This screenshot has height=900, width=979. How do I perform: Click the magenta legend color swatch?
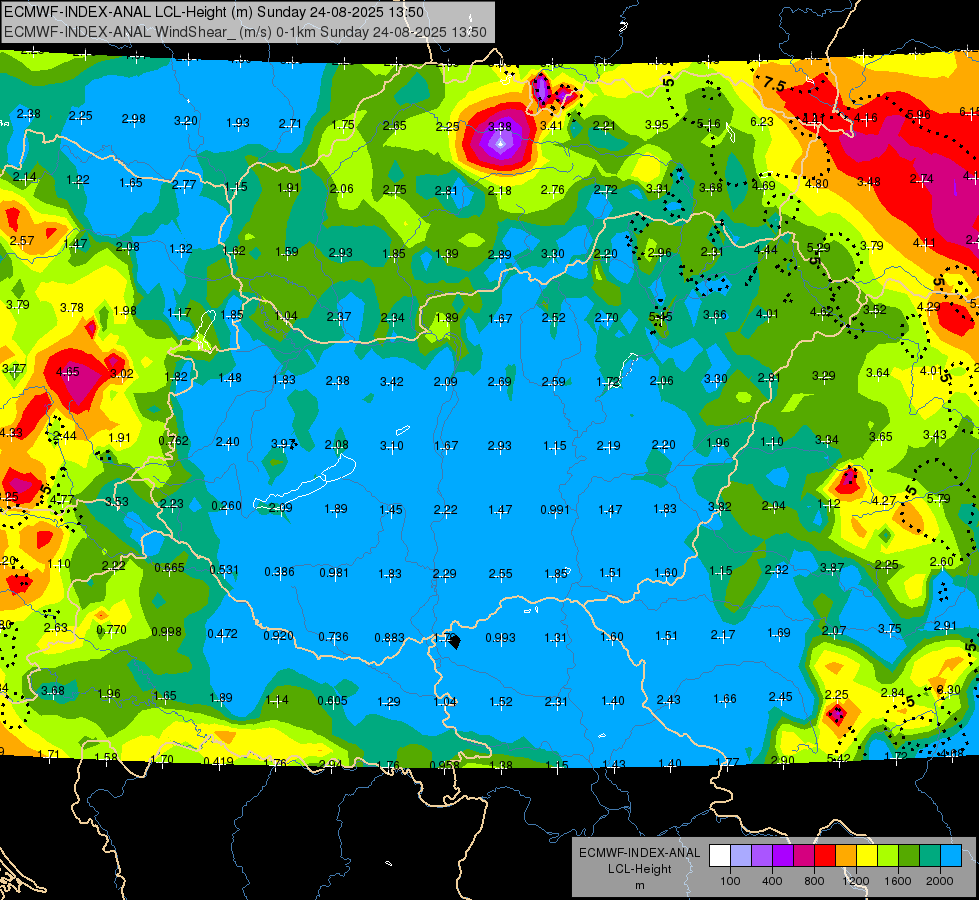[804, 856]
